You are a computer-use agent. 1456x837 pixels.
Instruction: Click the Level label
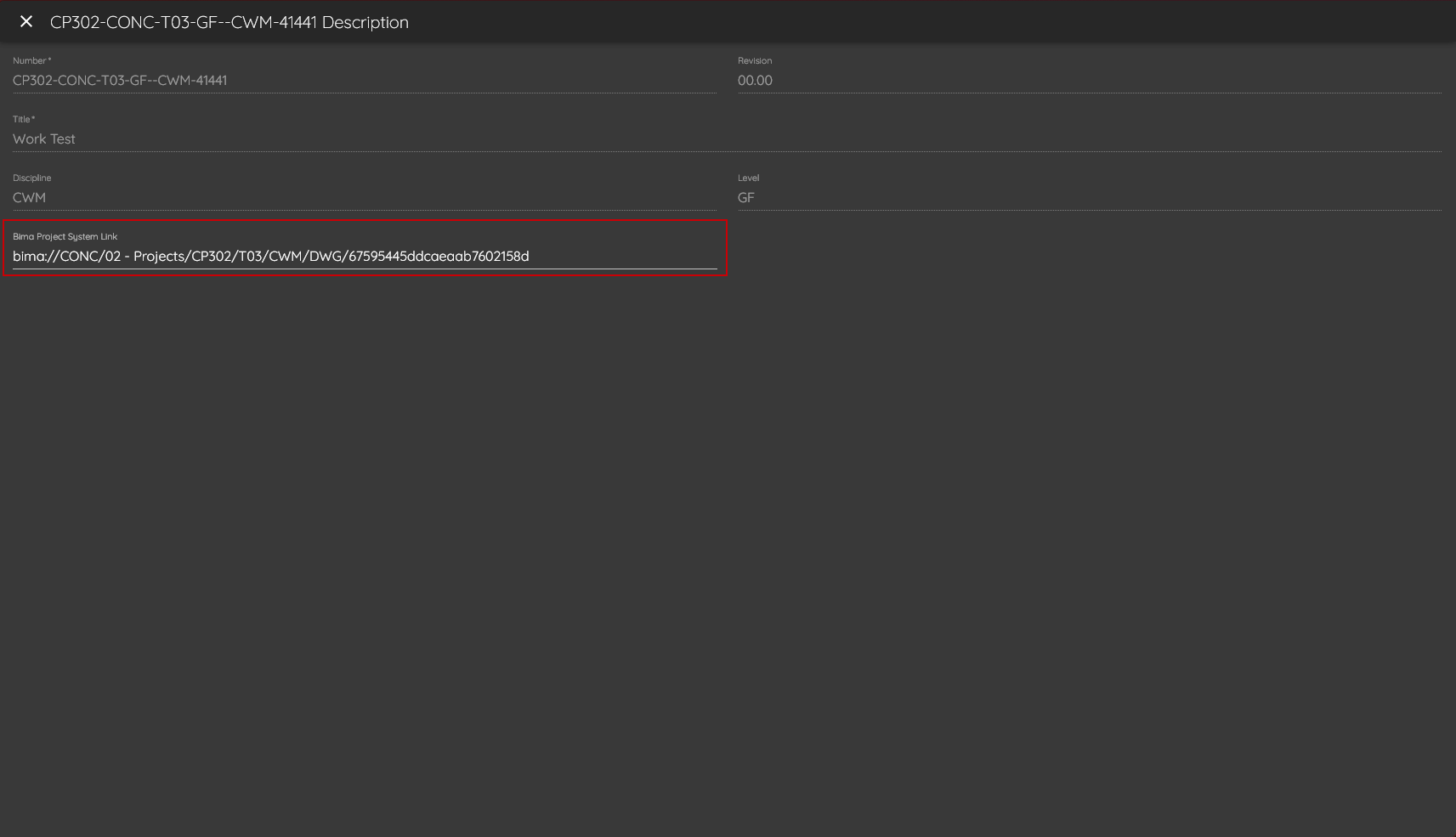click(749, 178)
